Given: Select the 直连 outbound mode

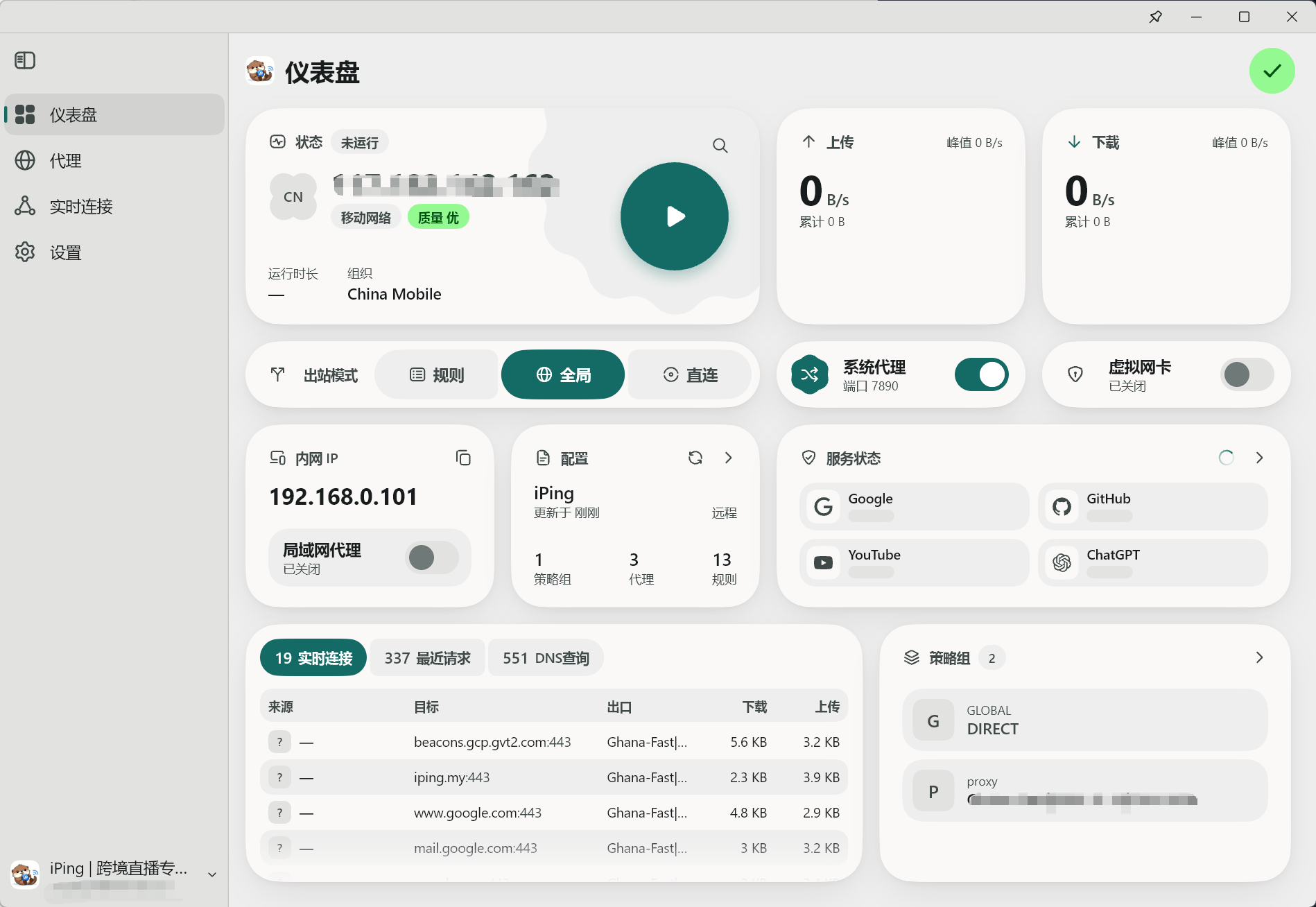Looking at the screenshot, I should click(x=690, y=374).
